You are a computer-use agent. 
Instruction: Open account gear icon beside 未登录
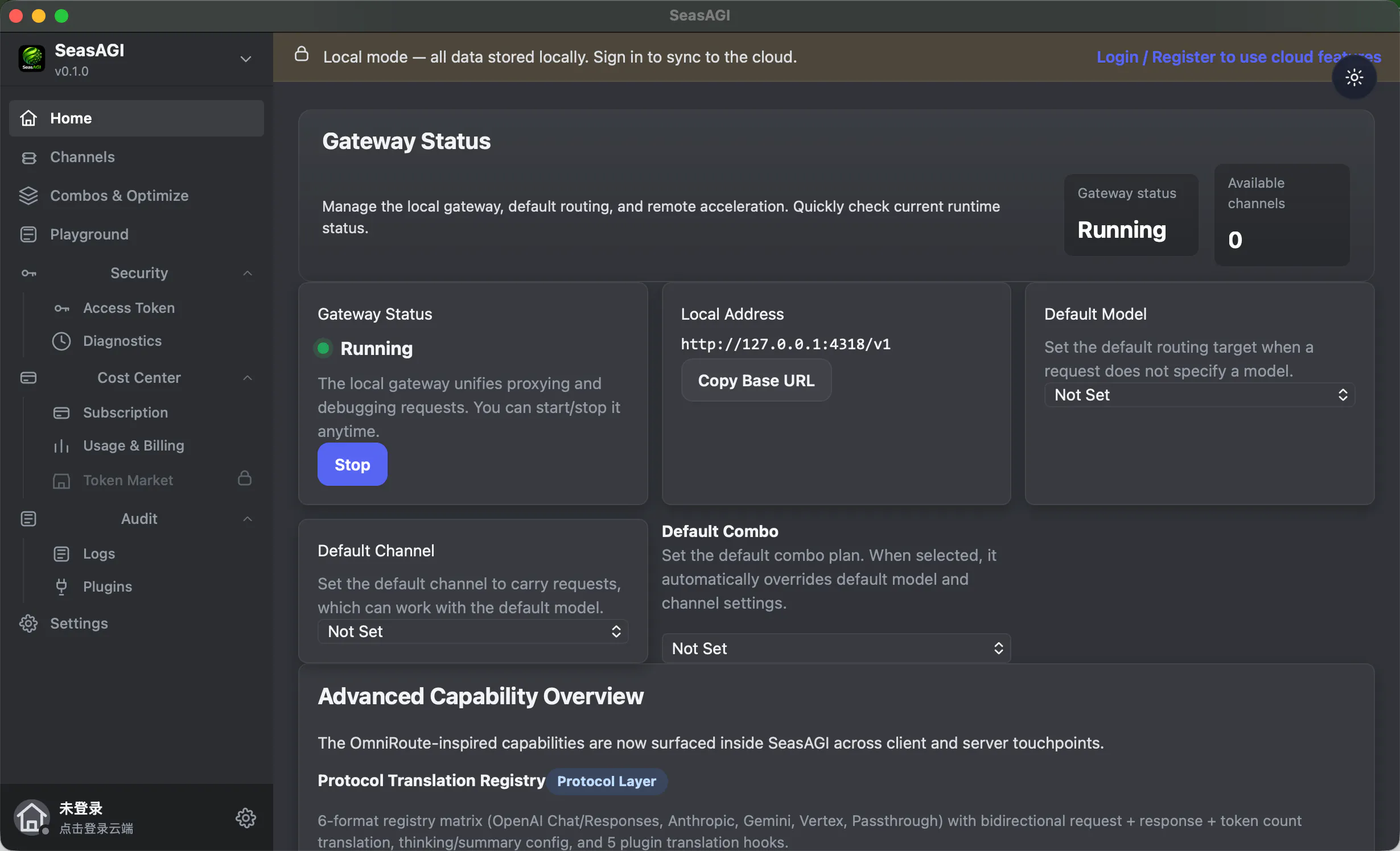[x=246, y=818]
